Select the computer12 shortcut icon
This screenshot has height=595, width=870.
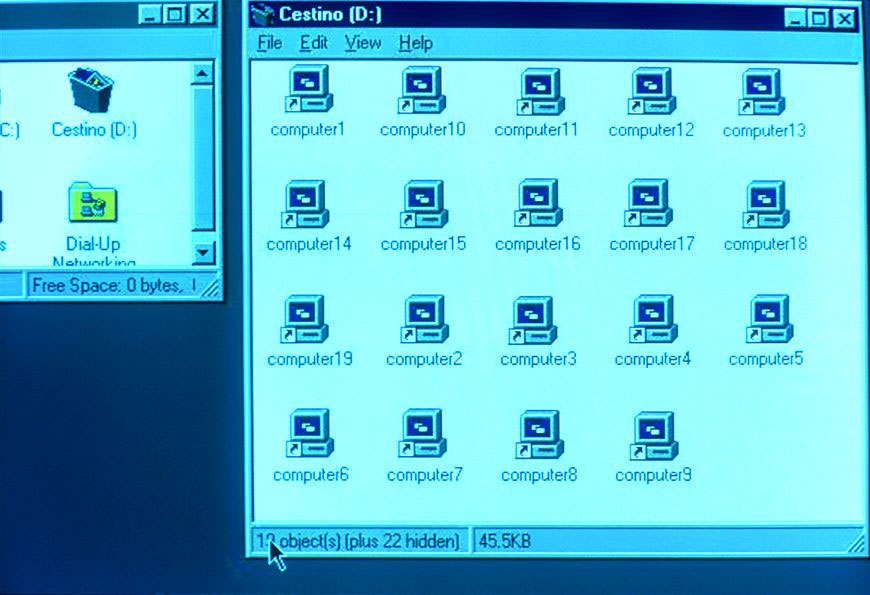pos(652,91)
